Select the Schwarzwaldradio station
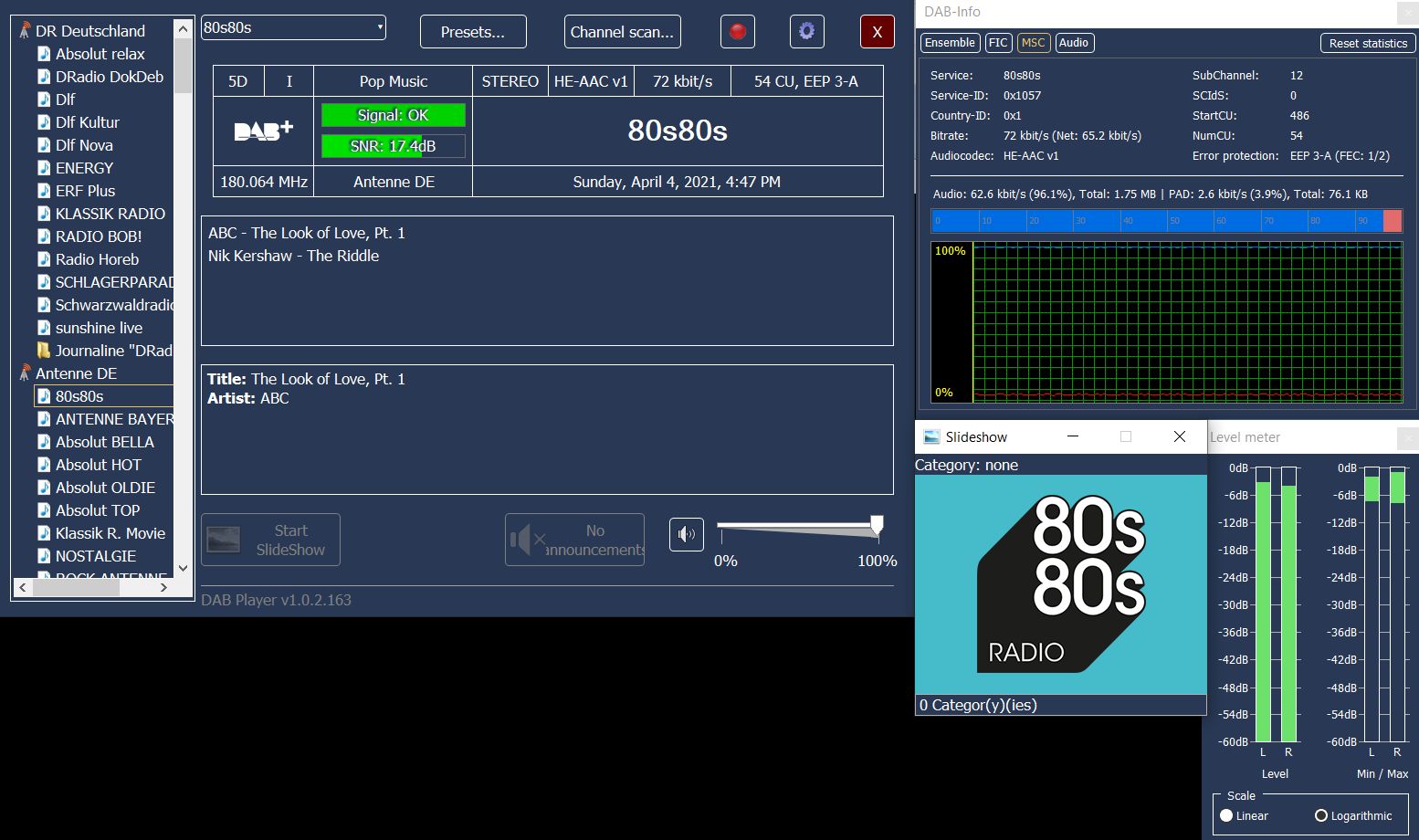 click(x=114, y=305)
